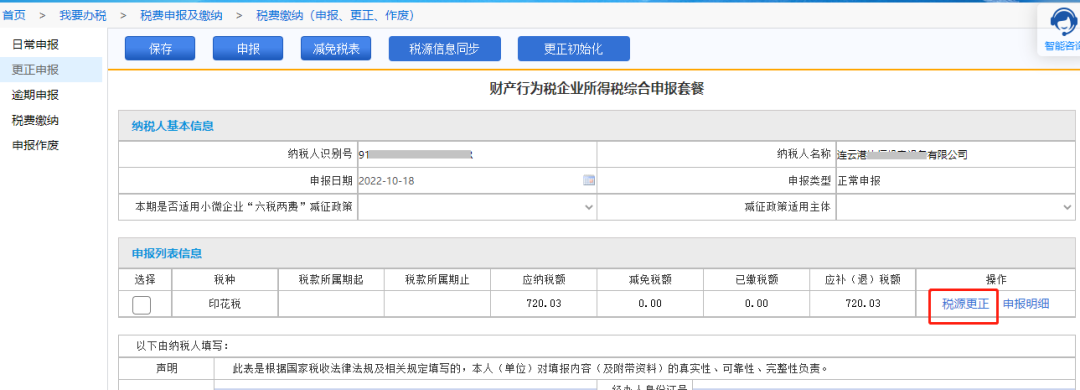
Task: Click the 声明 label cell
Action: pyautogui.click(x=166, y=369)
